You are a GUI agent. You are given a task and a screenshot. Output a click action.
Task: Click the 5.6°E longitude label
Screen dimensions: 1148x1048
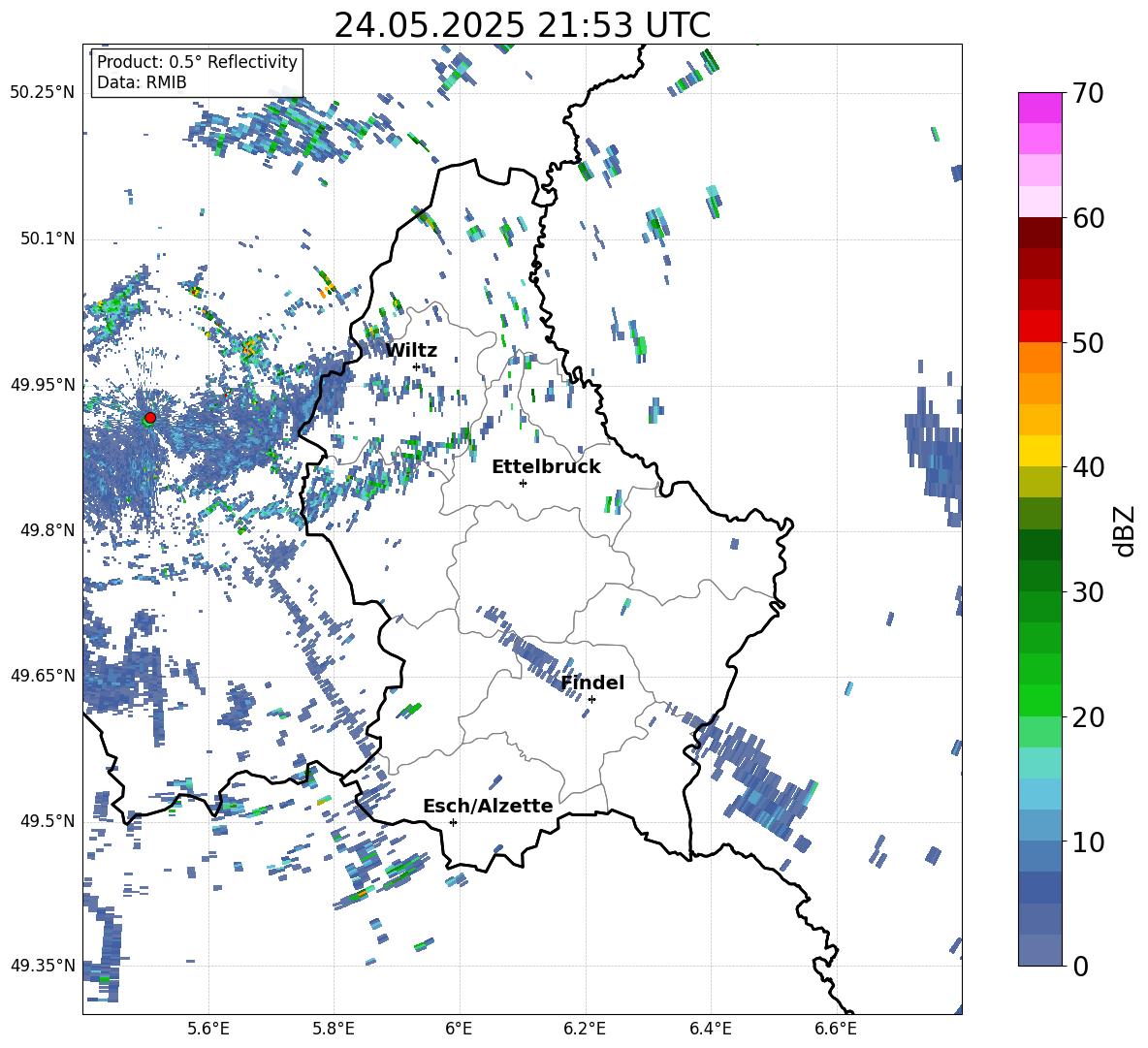pos(208,1029)
